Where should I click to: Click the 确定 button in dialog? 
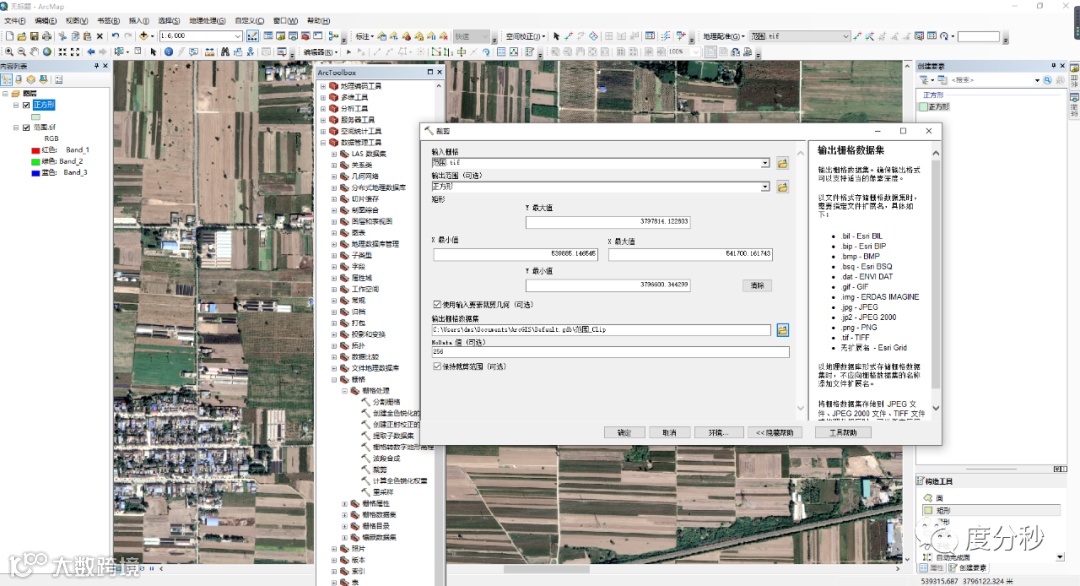click(x=624, y=432)
